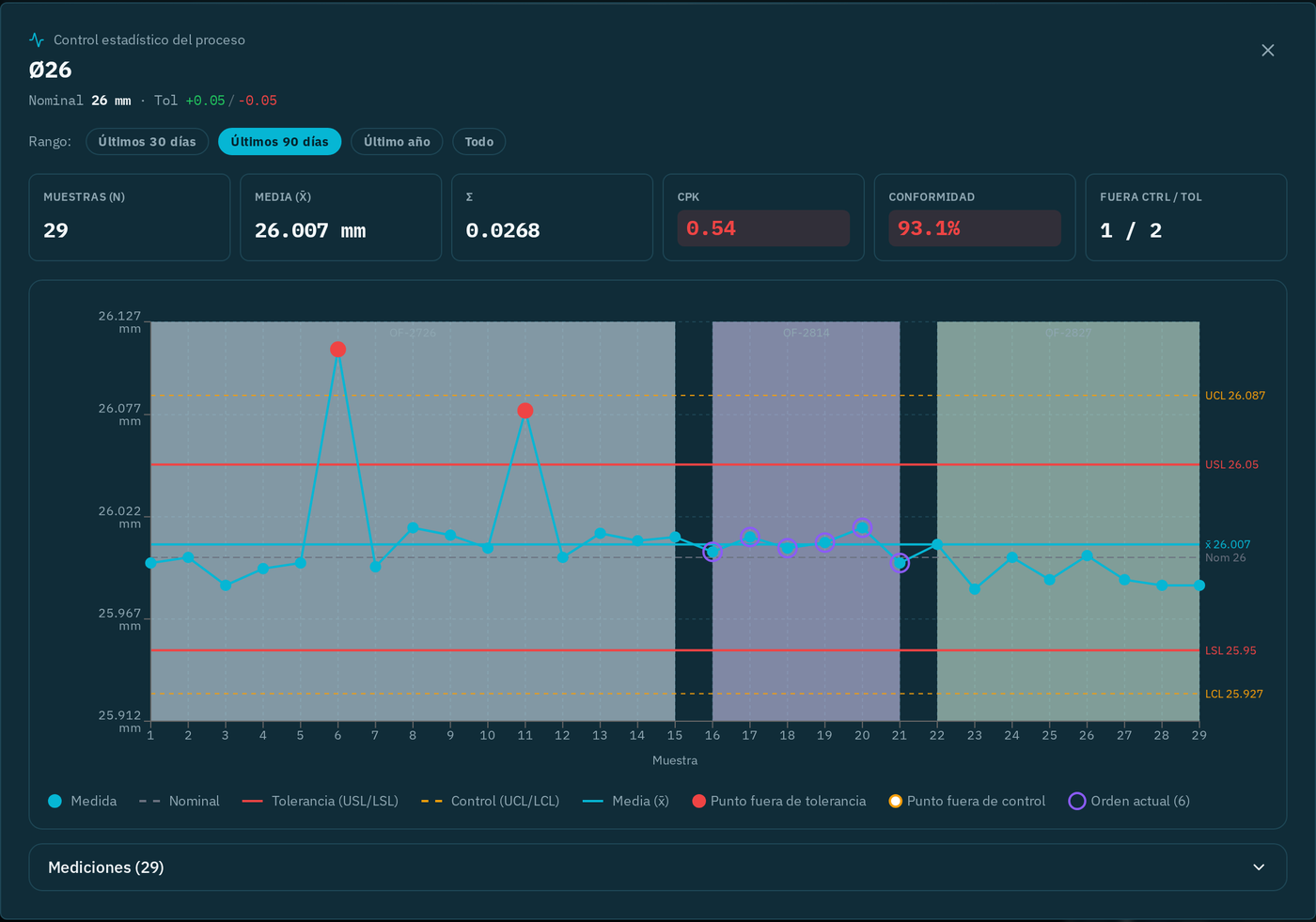Select the last data point, sample 29

point(1199,586)
